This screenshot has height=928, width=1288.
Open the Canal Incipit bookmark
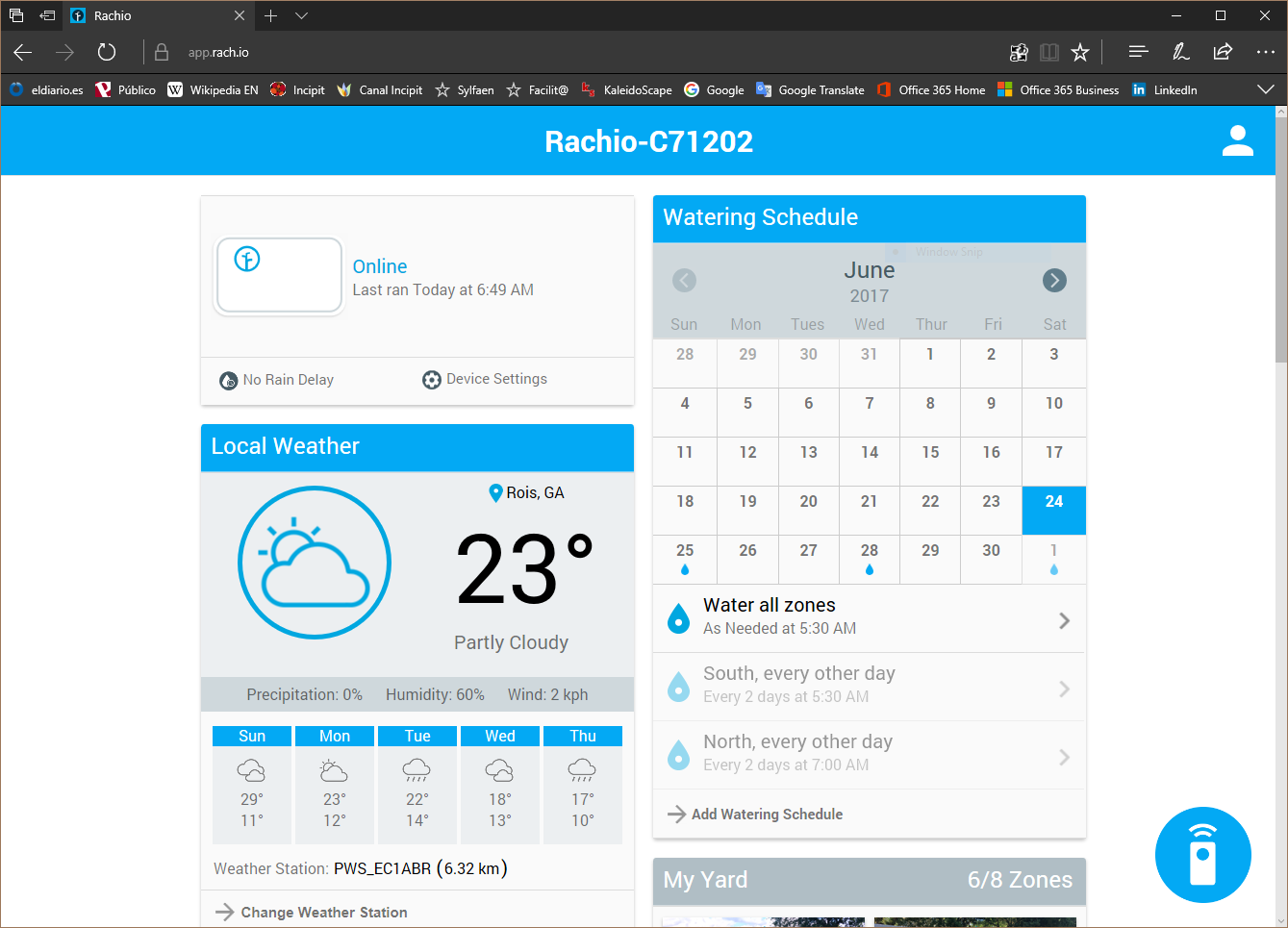click(x=379, y=89)
